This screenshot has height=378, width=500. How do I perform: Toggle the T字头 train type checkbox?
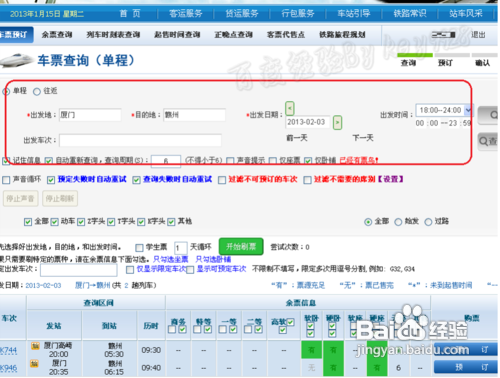tap(111, 222)
